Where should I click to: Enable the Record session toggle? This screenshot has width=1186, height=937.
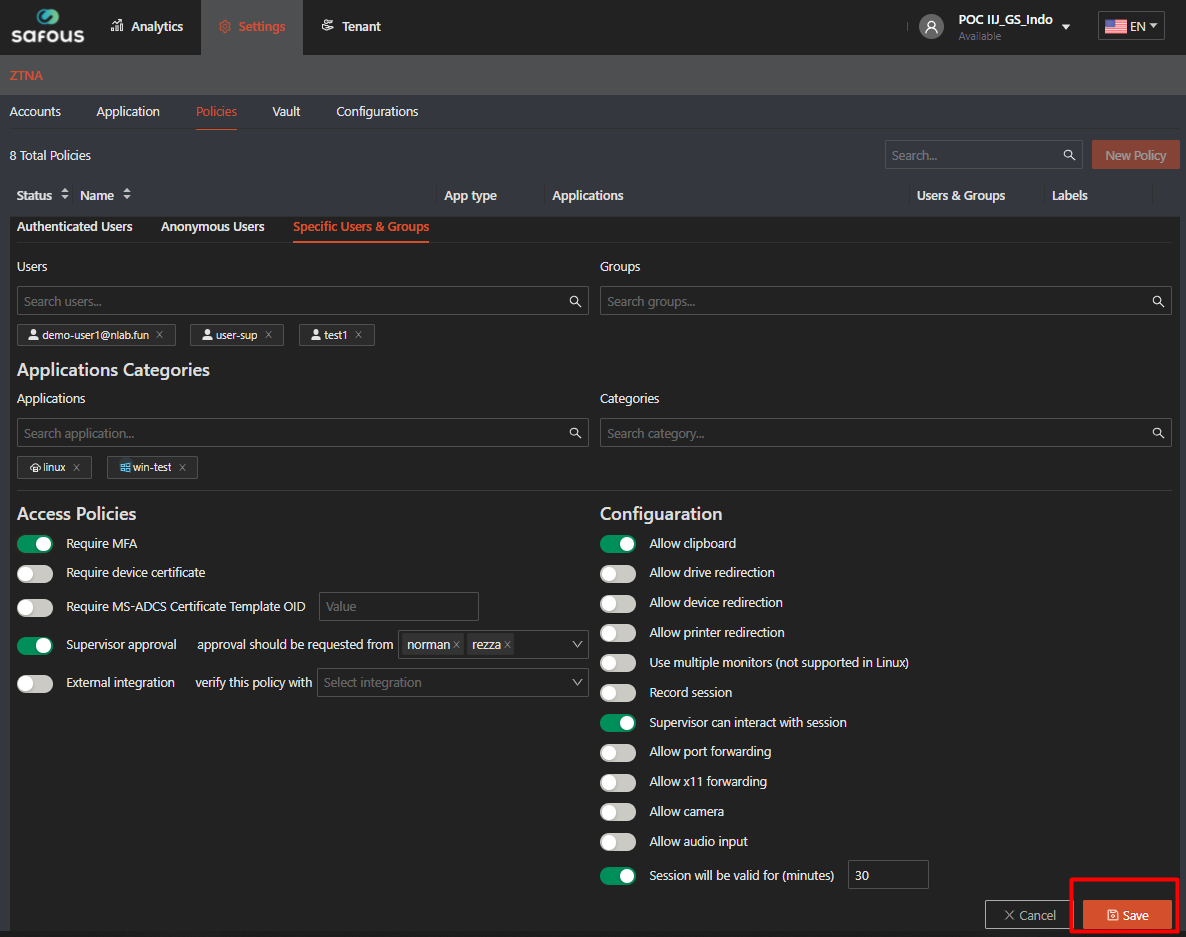[617, 693]
